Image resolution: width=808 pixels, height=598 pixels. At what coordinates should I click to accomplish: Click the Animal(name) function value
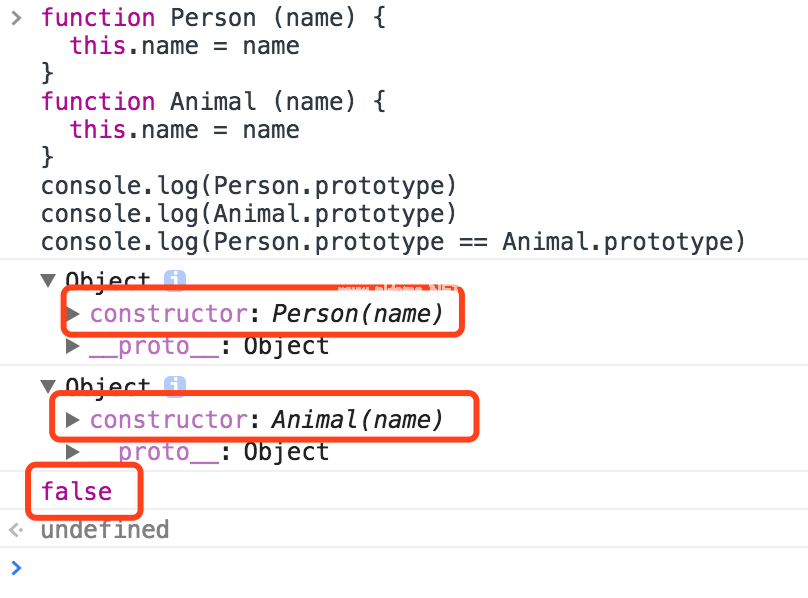click(x=357, y=420)
